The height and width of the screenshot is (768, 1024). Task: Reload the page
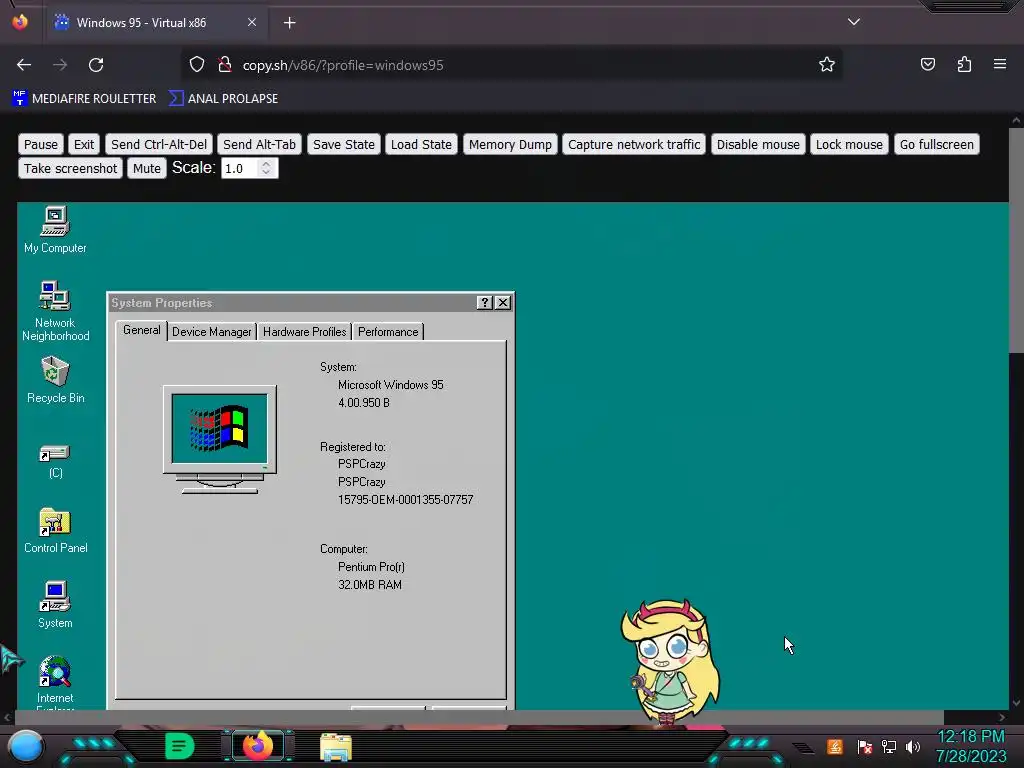96,65
